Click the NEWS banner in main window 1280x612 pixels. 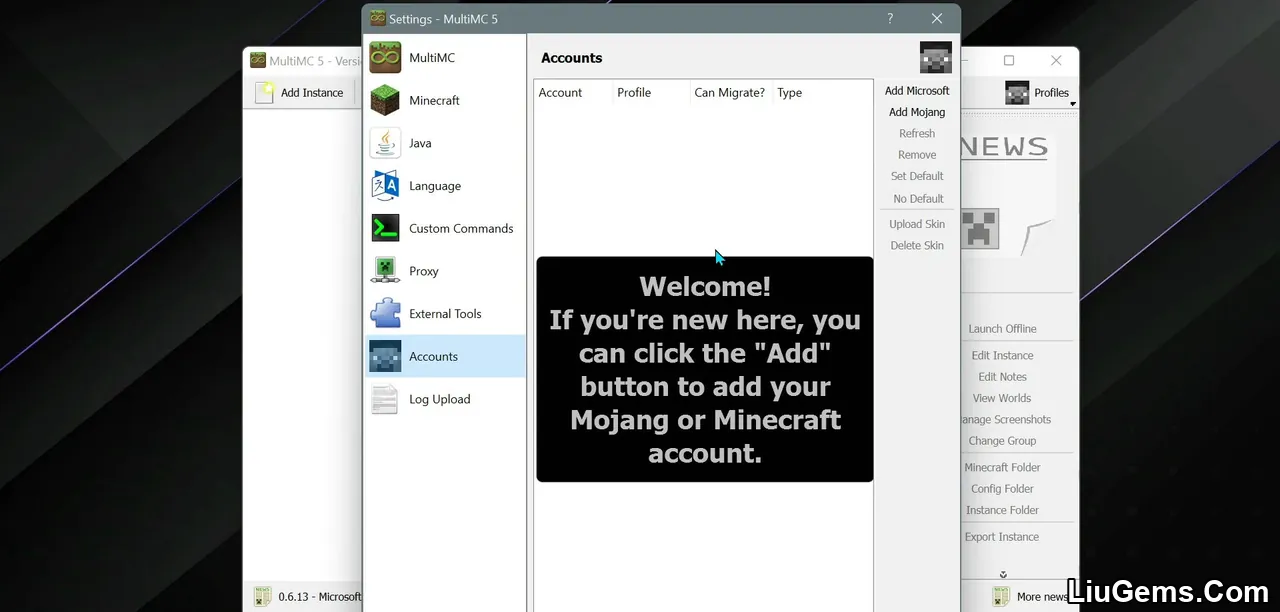(1004, 147)
